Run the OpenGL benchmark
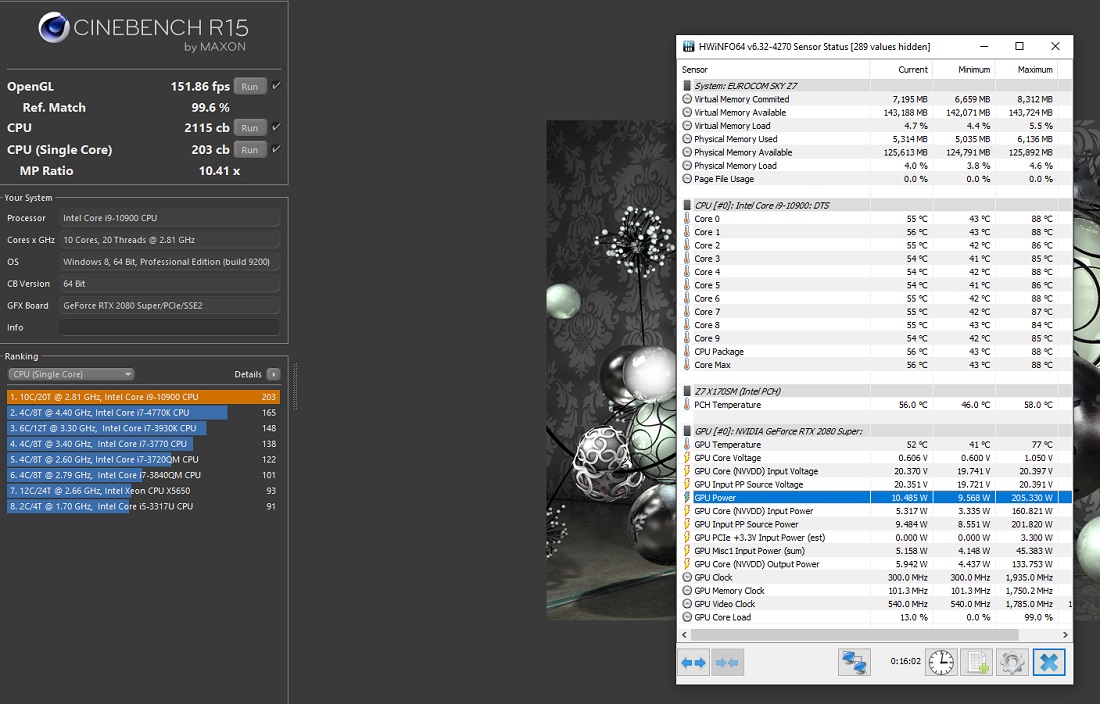Screen dimensions: 1100x704 click(x=249, y=87)
